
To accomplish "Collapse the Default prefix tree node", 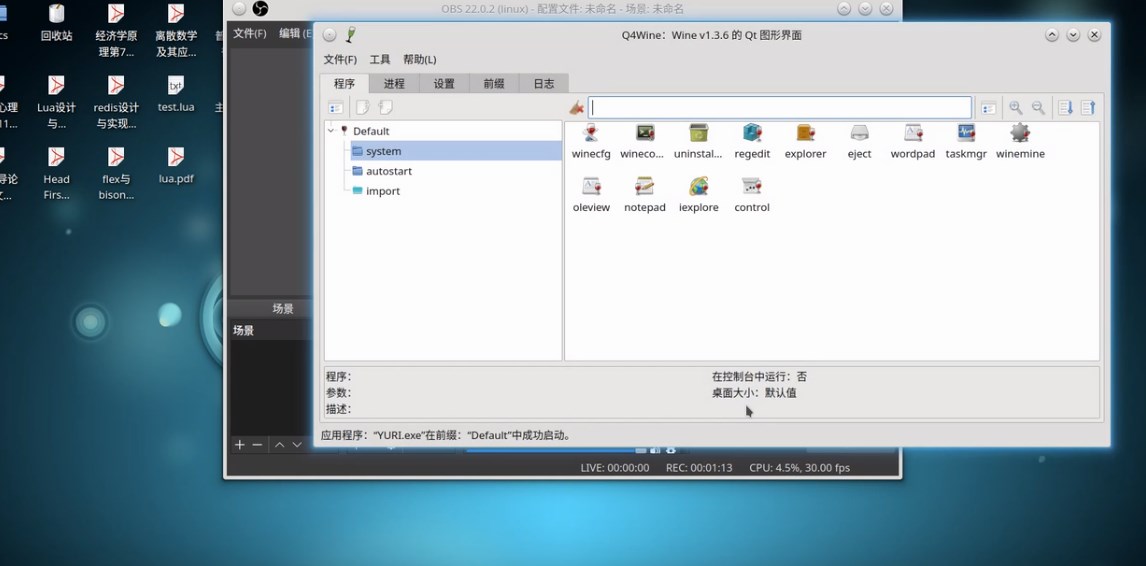I will (x=331, y=131).
